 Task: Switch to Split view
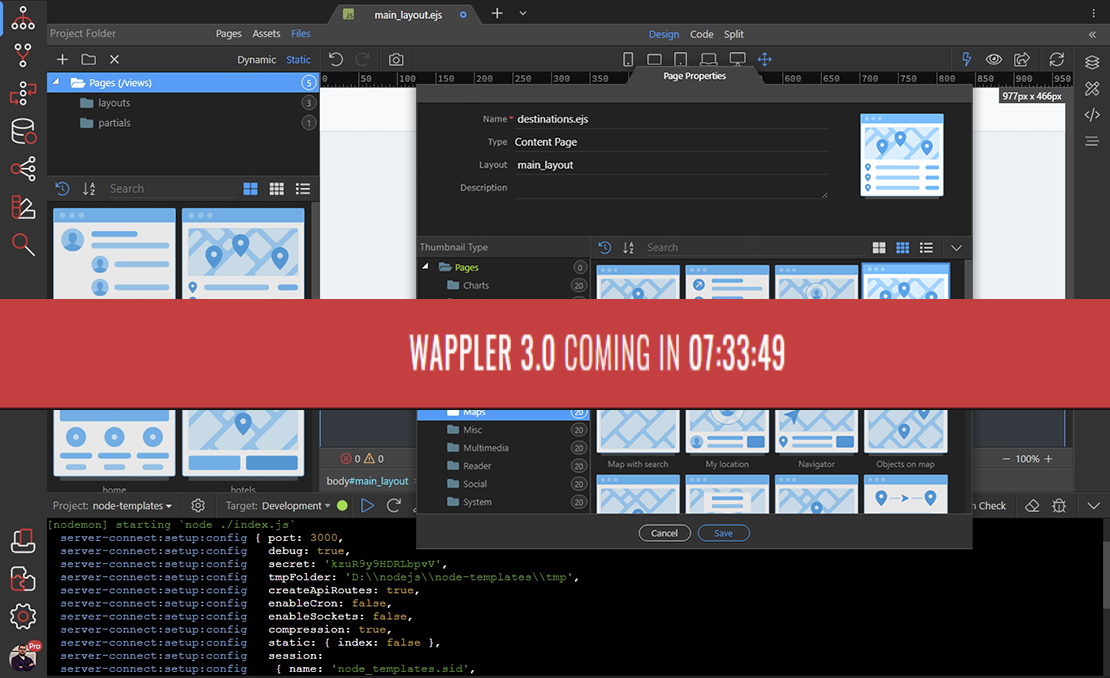pyautogui.click(x=733, y=34)
